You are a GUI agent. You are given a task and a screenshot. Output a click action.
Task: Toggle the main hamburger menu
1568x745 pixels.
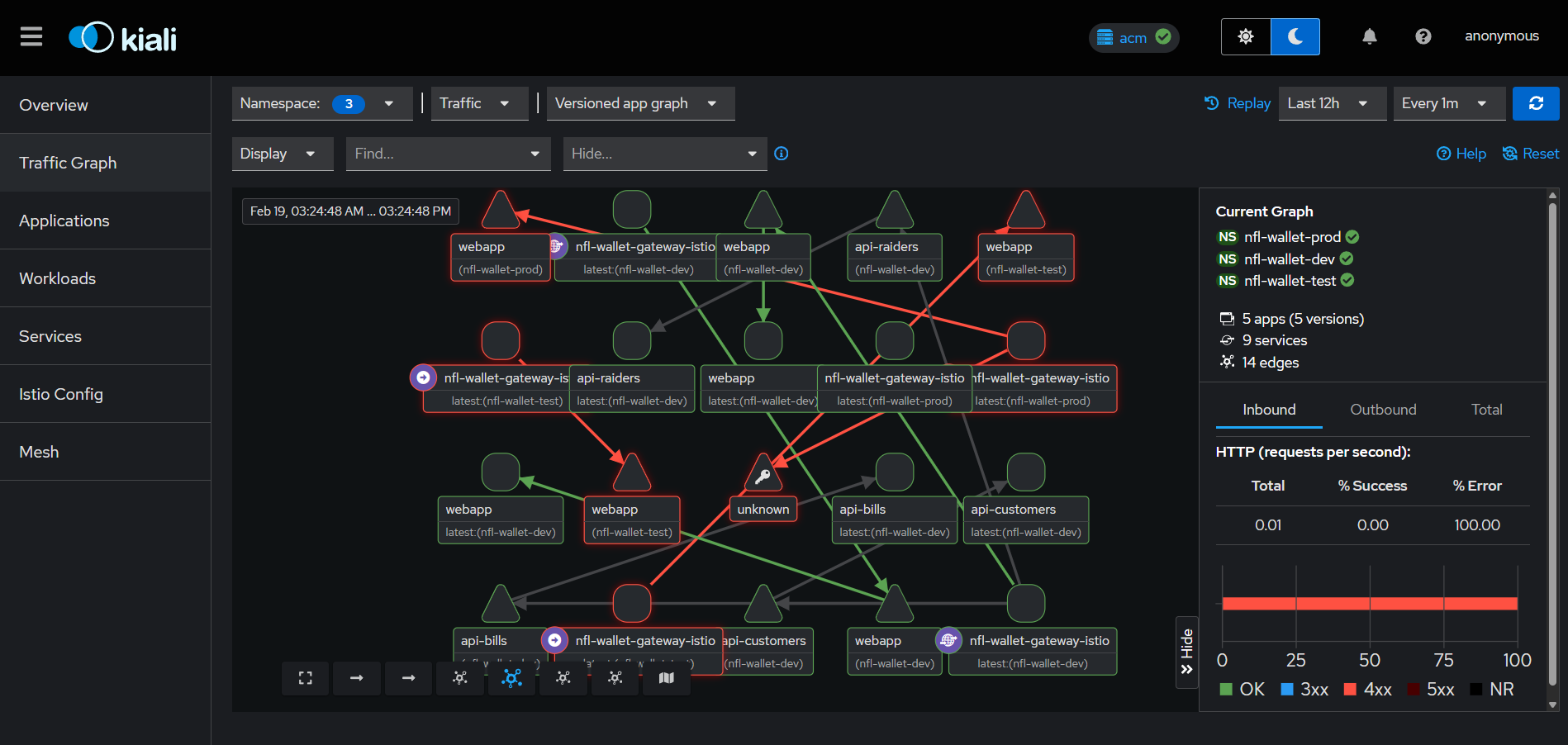(31, 36)
